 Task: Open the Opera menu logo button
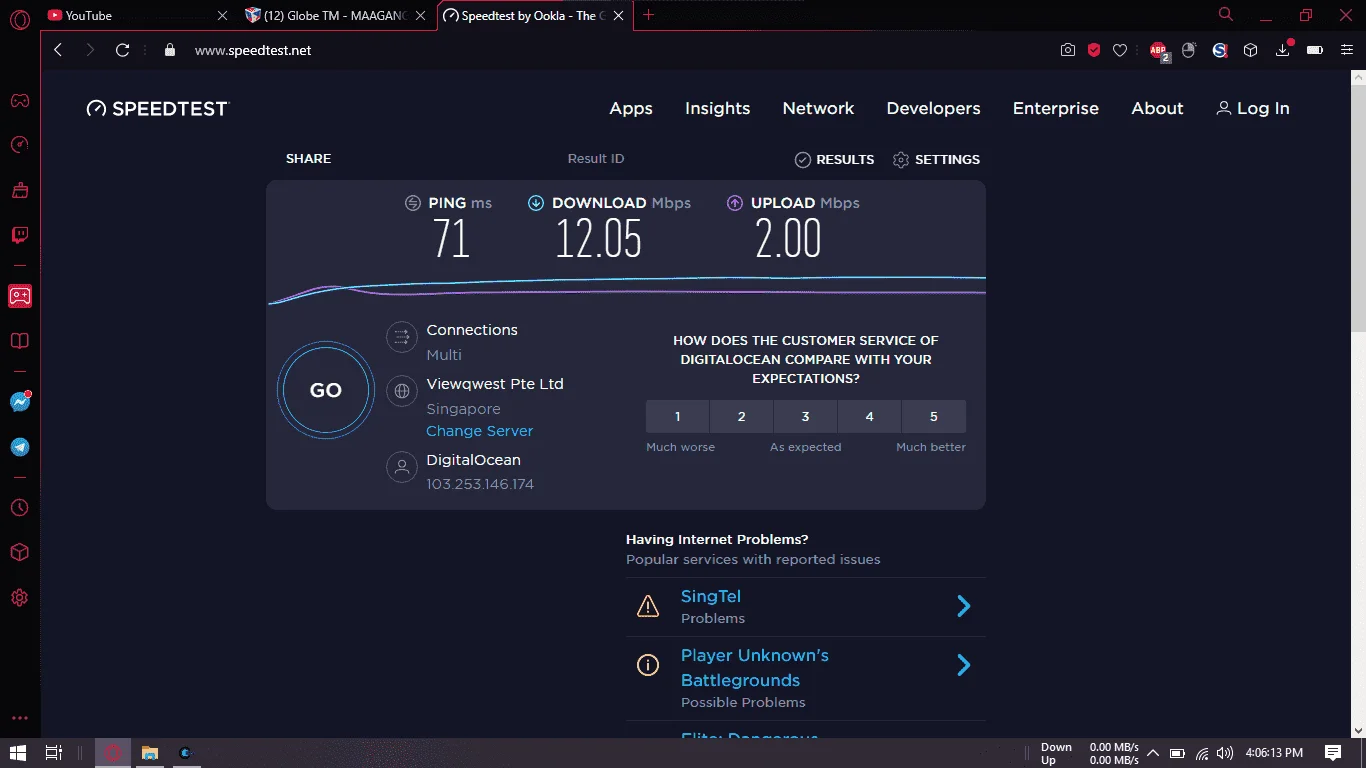19,19
